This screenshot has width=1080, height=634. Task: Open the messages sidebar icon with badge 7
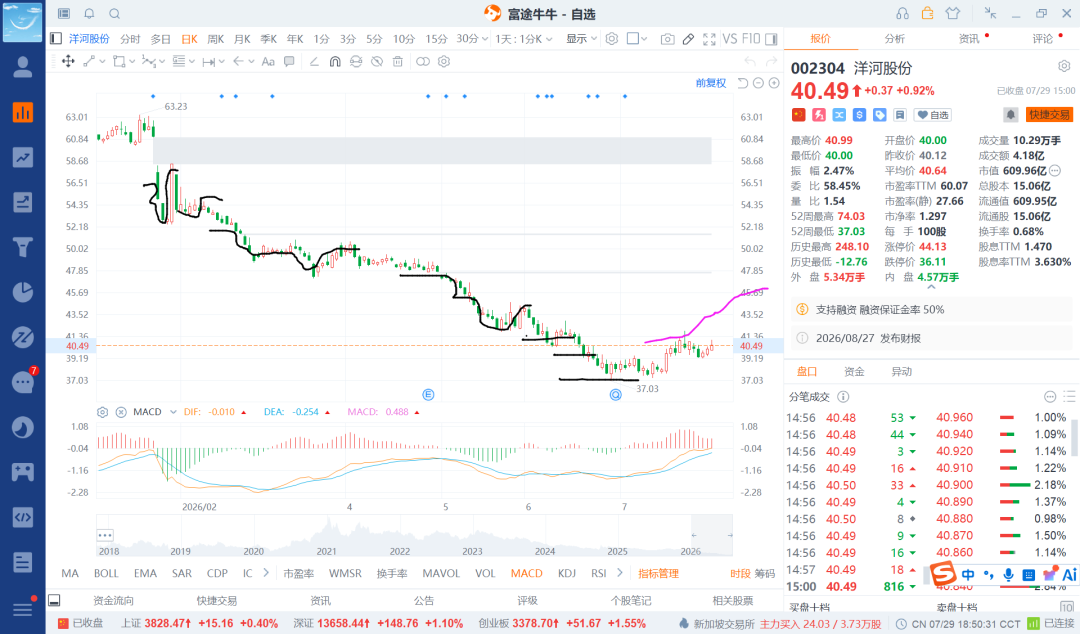pos(24,380)
